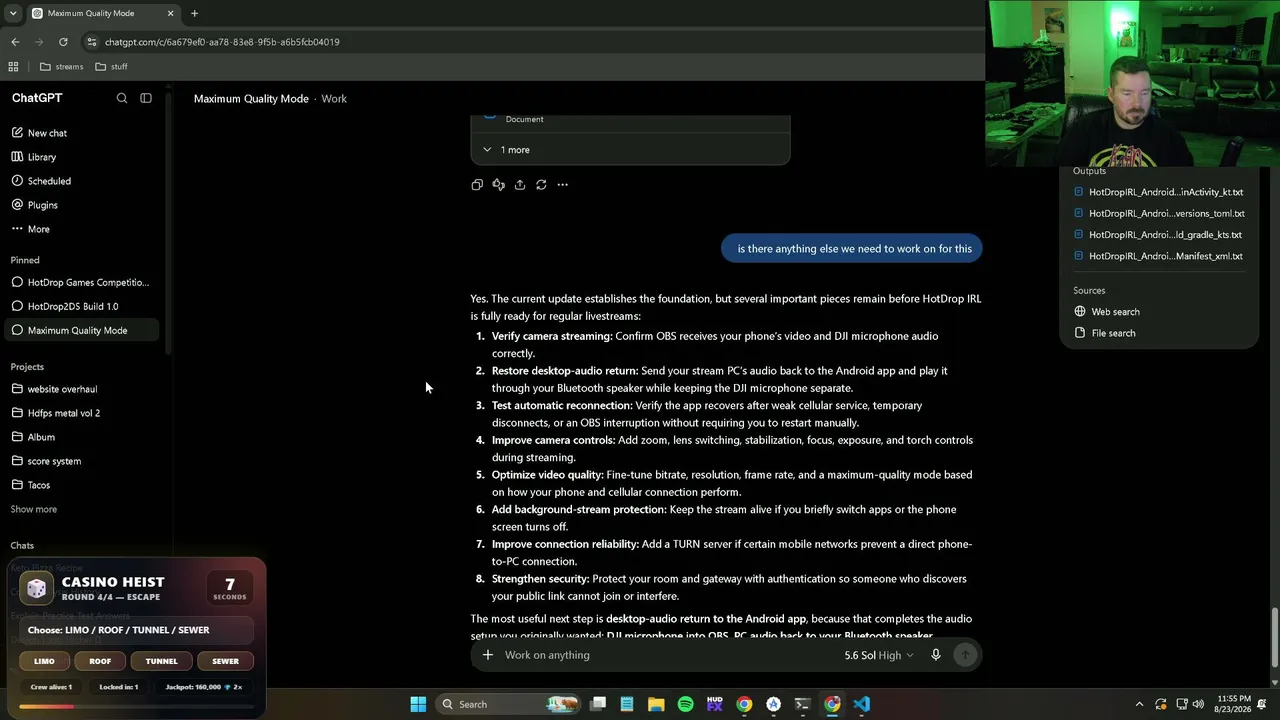Open a new browser tab
The height and width of the screenshot is (720, 1280).
pyautogui.click(x=194, y=14)
